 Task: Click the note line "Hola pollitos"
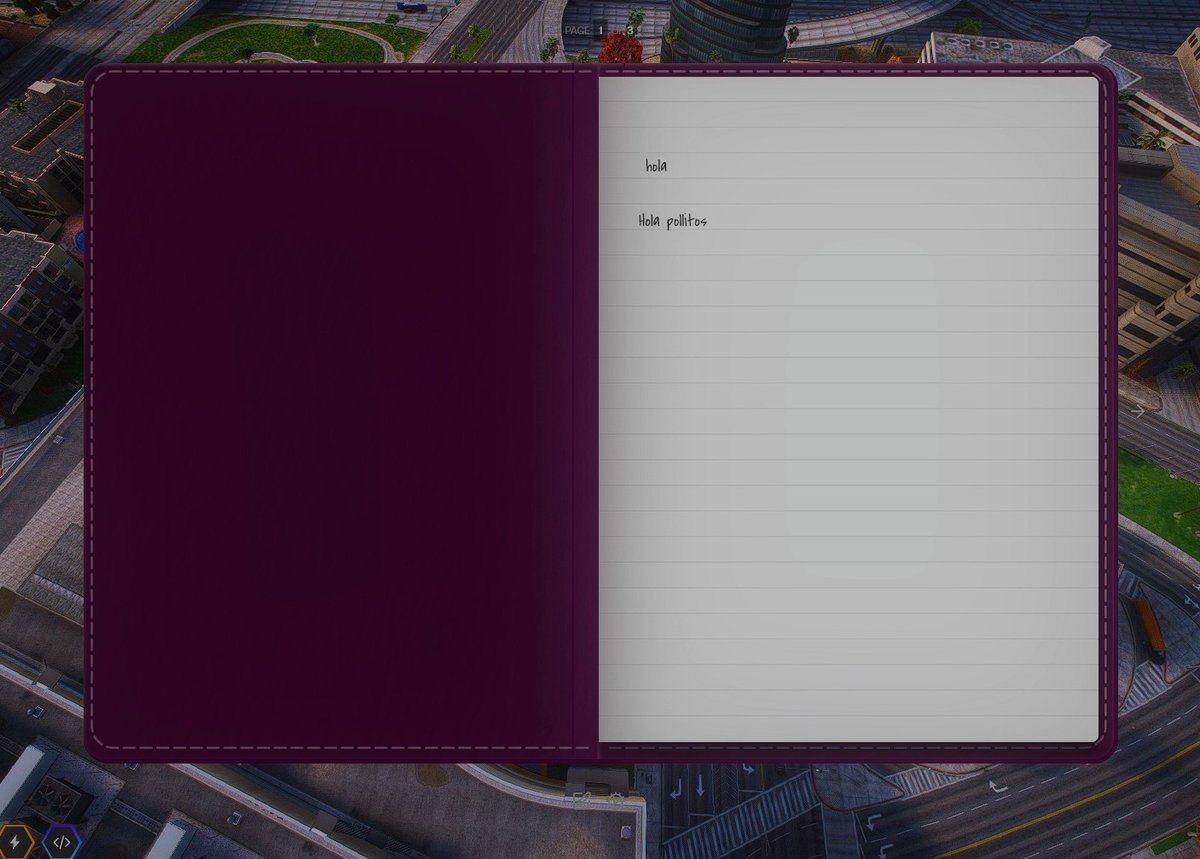pyautogui.click(x=673, y=221)
